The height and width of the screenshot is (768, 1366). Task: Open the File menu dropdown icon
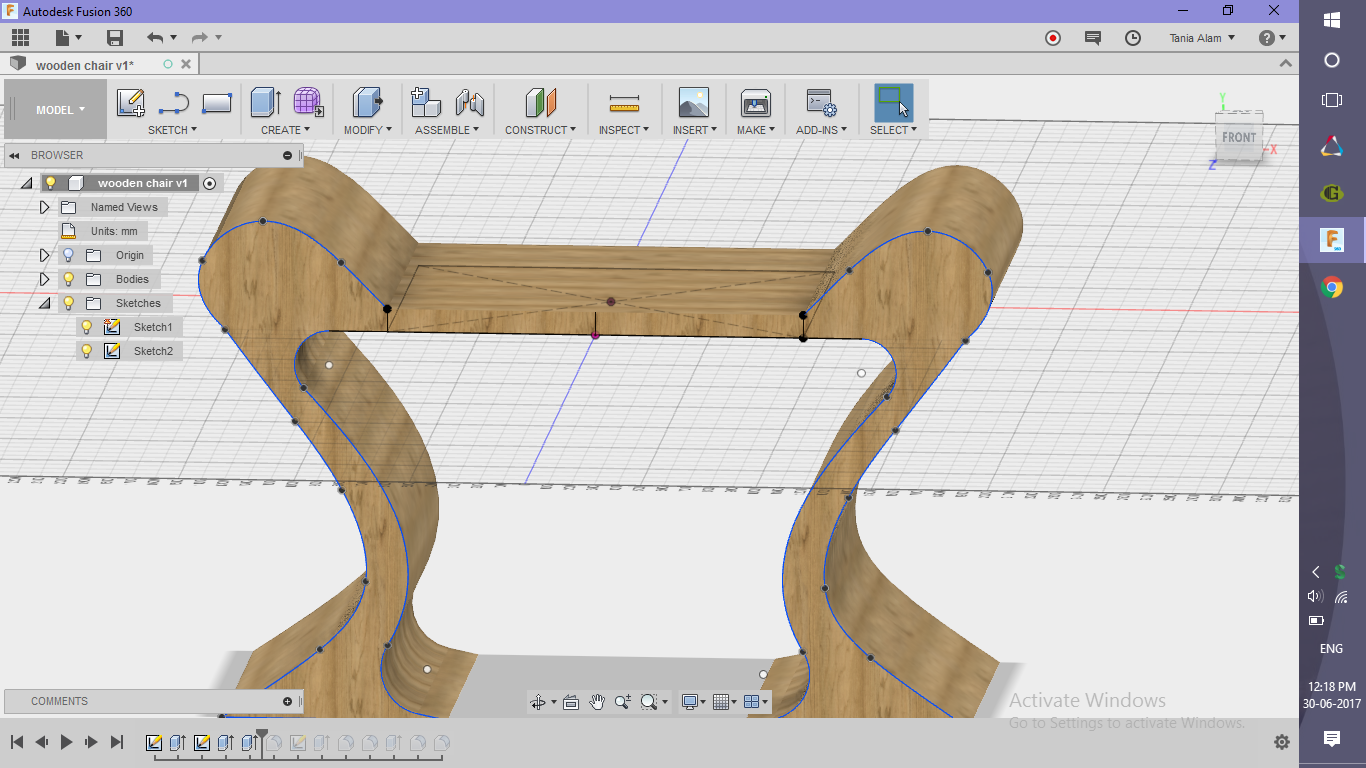68,38
